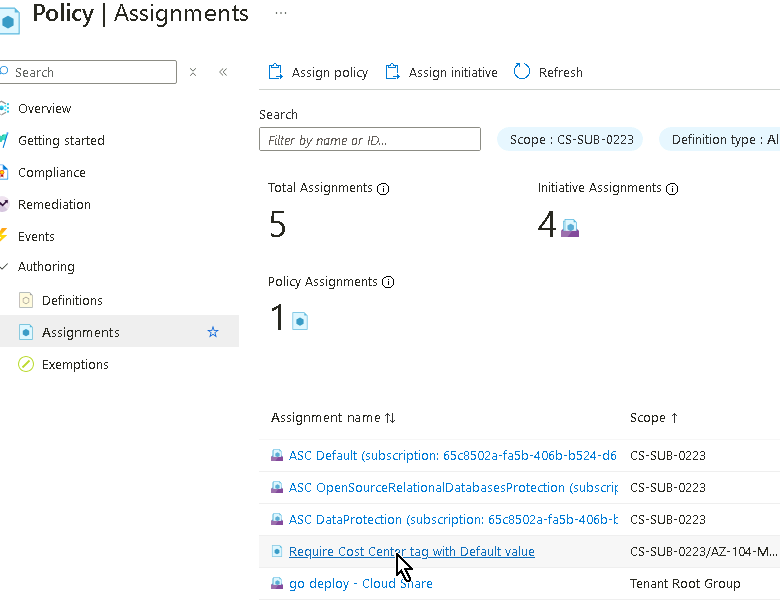Click the Remediation menu icon
Viewport: 780px width, 615px height.
4,204
